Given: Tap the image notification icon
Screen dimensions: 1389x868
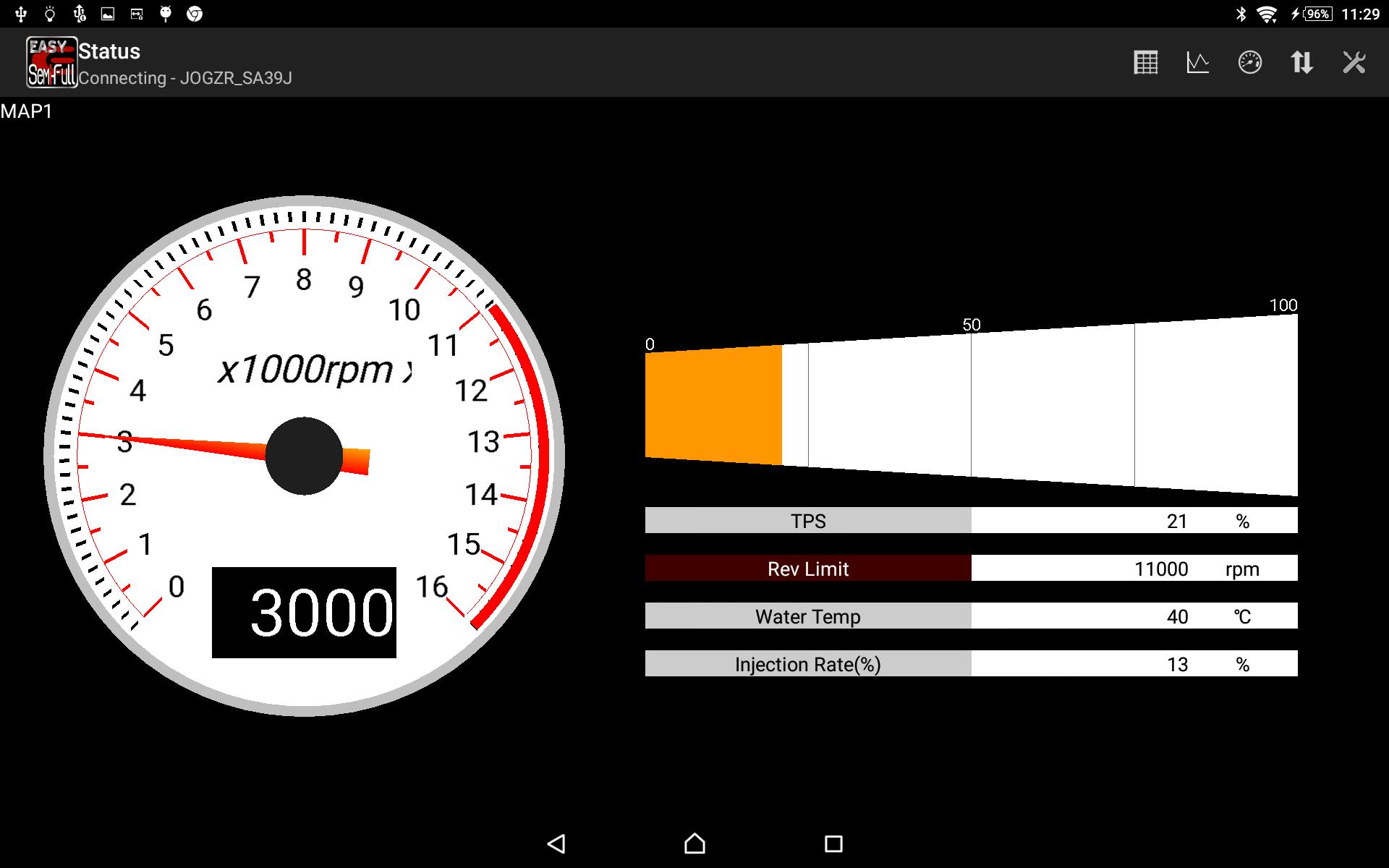Looking at the screenshot, I should point(108,14).
